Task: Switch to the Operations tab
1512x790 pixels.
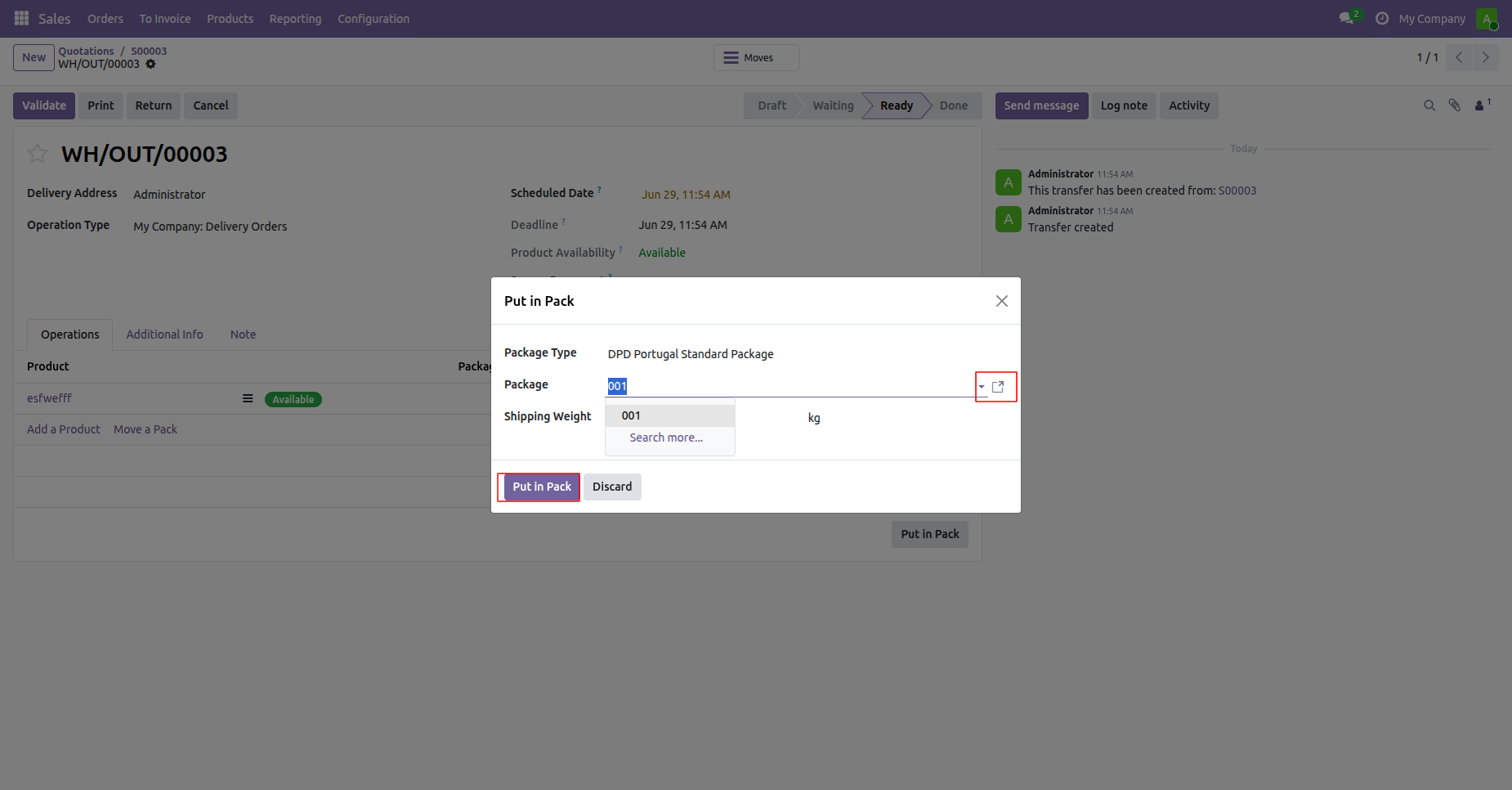Action: [70, 334]
